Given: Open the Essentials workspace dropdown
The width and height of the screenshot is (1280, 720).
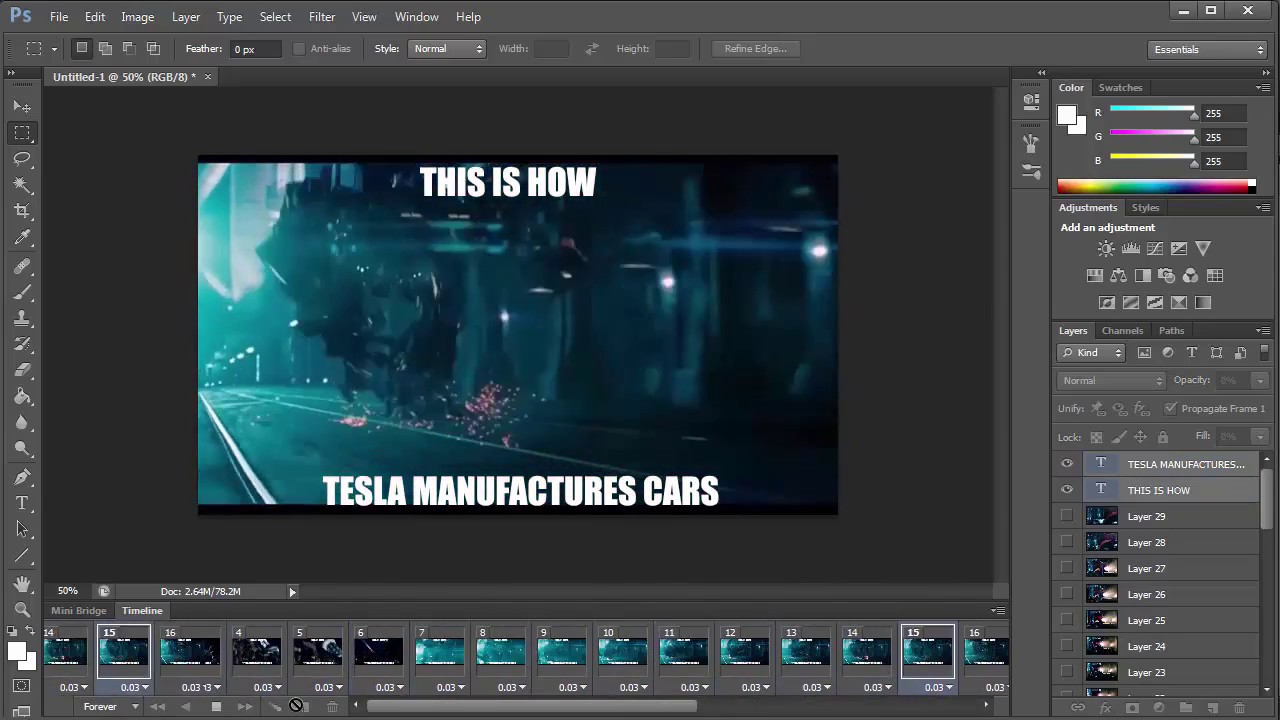Looking at the screenshot, I should click(x=1208, y=49).
